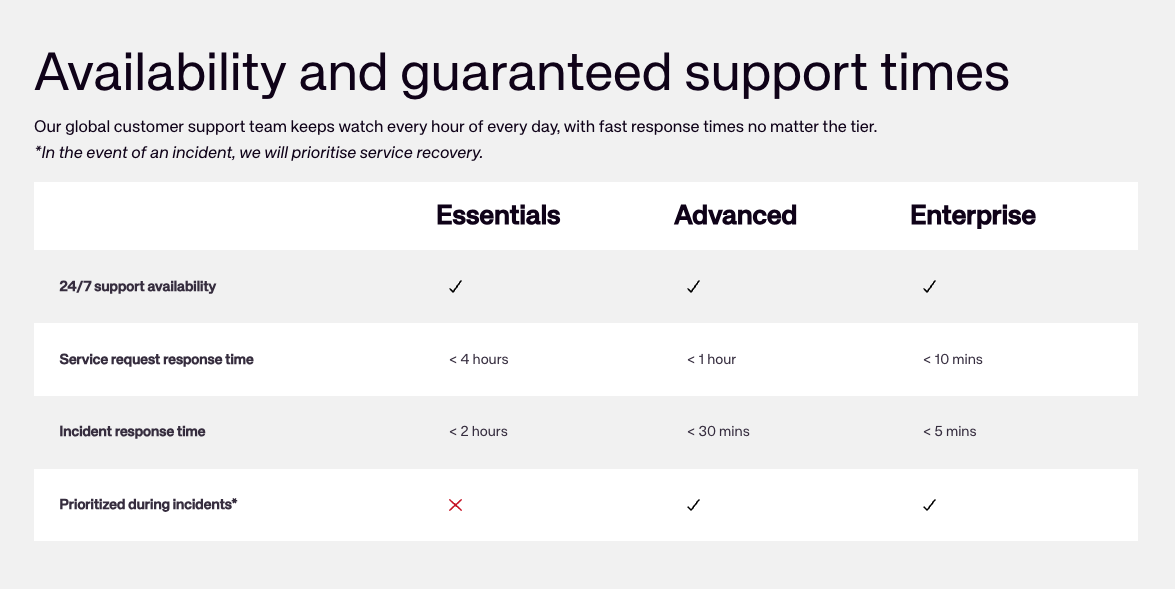The image size is (1175, 589).
Task: Click the Availability and guaranteed support times heading
Action: (x=521, y=72)
